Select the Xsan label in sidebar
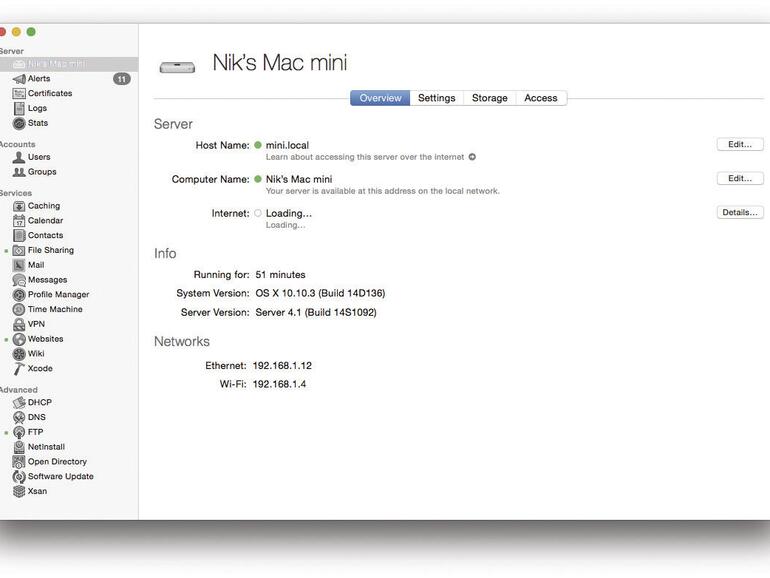The height and width of the screenshot is (578, 770). (37, 491)
